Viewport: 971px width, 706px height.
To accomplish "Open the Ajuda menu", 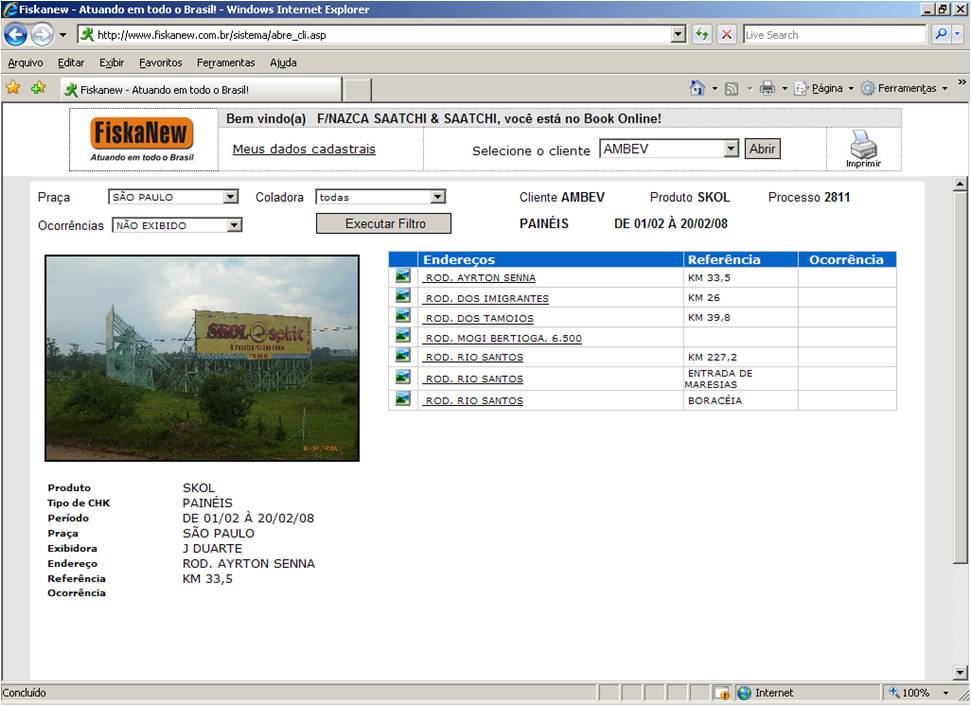I will pos(283,63).
